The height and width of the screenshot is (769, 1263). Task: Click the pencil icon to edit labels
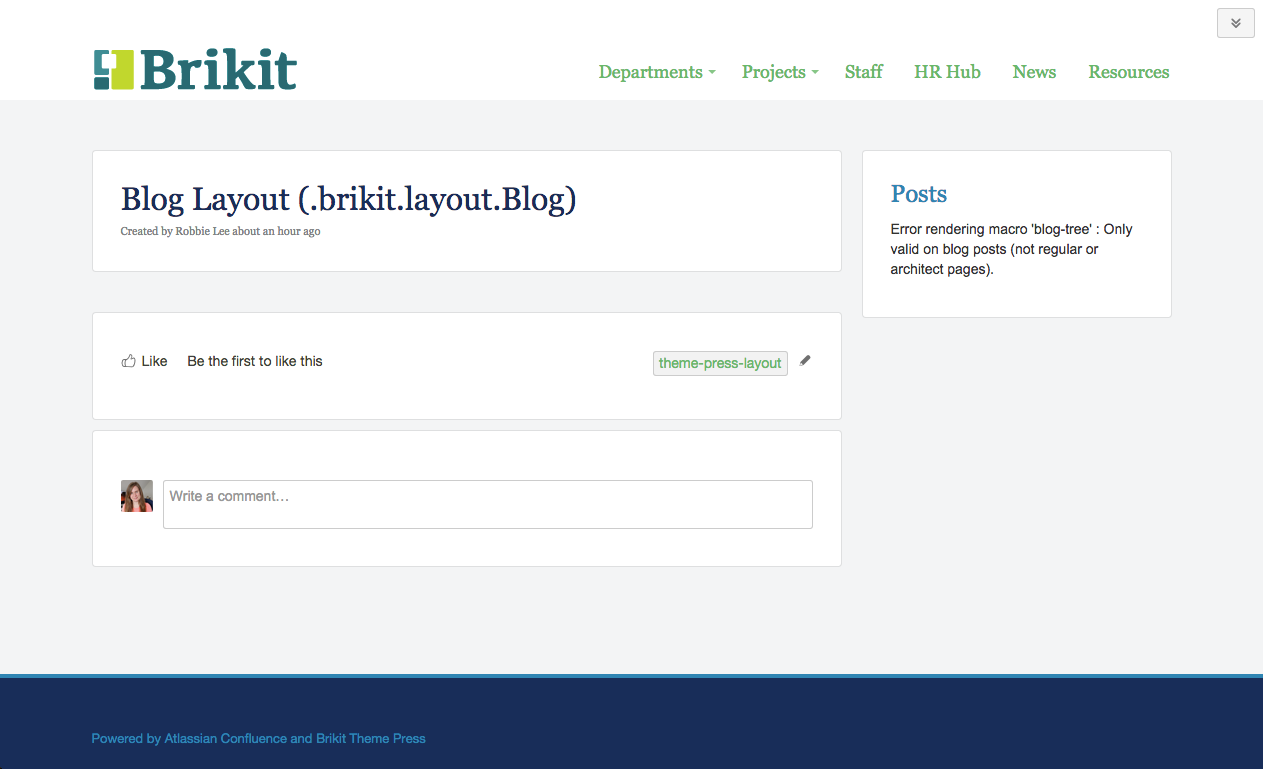point(805,361)
